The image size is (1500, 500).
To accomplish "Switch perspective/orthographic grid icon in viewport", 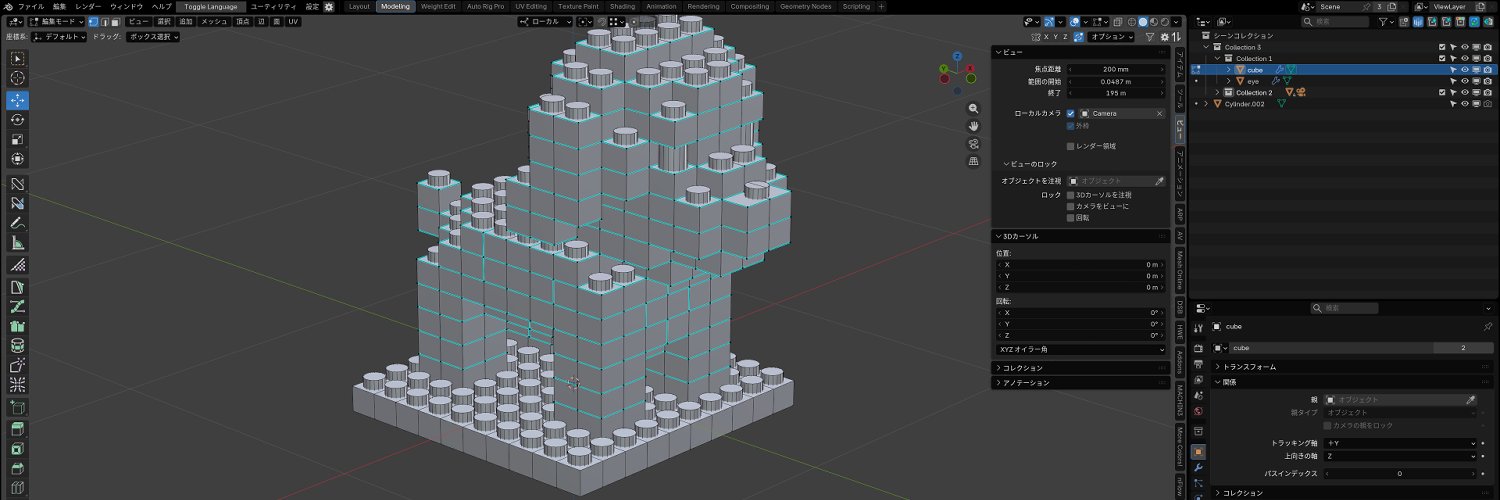I will pos(973,162).
